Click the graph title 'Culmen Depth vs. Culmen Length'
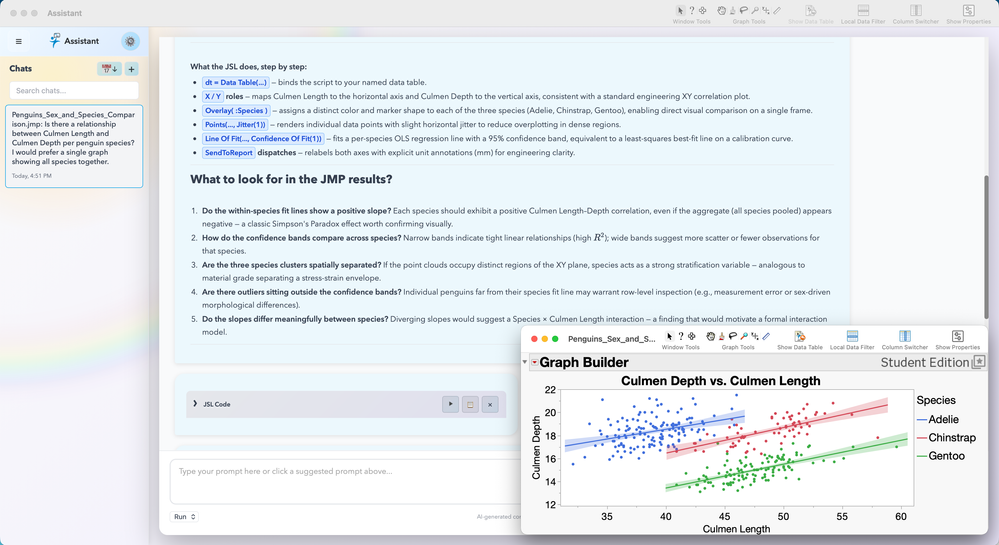The height and width of the screenshot is (545, 999). 721,381
